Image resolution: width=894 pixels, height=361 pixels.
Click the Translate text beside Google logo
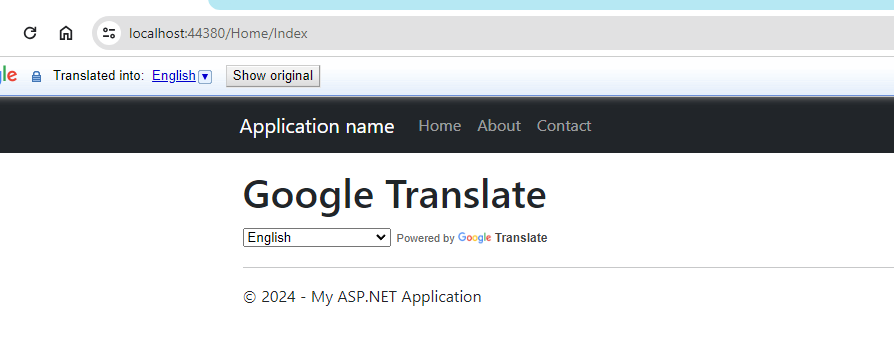(521, 238)
